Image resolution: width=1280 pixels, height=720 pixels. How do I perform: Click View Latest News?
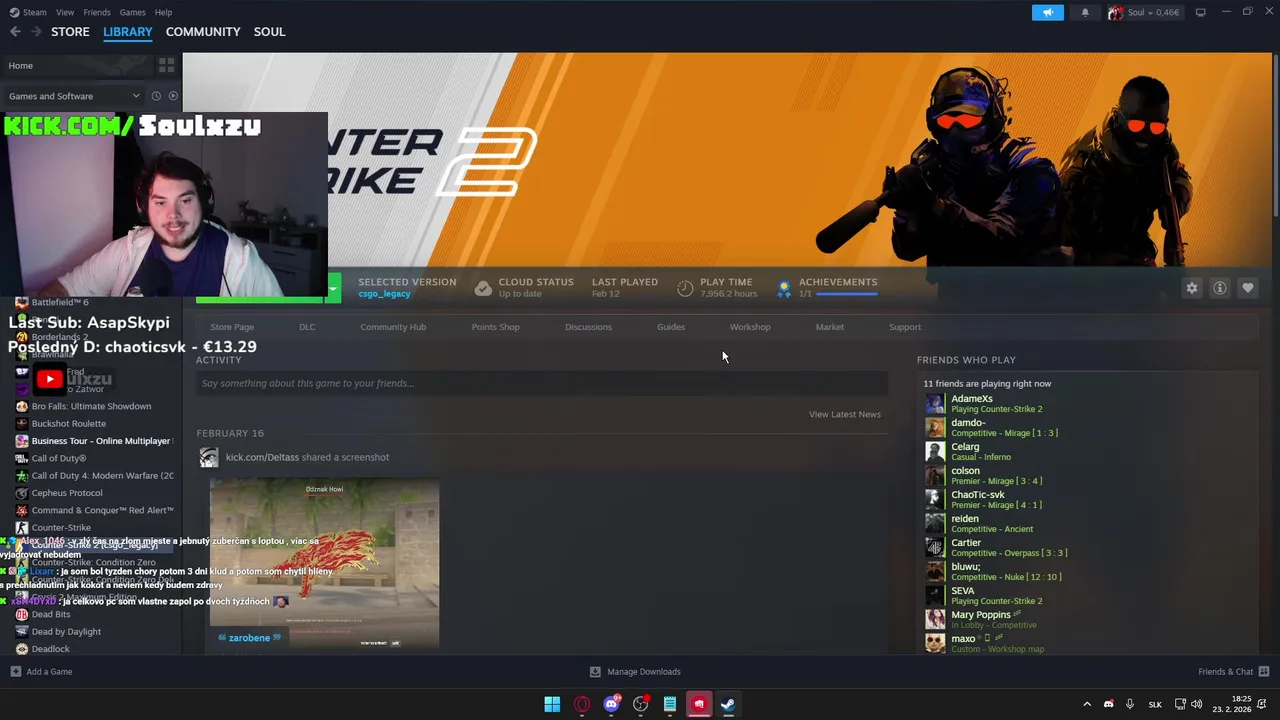tap(845, 414)
